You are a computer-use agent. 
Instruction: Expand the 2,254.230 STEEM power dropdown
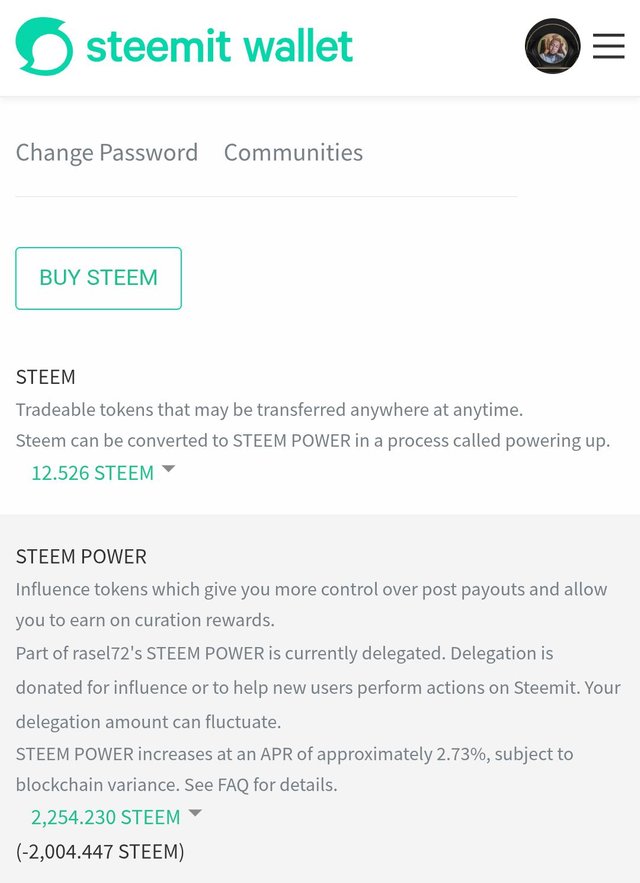(105, 817)
